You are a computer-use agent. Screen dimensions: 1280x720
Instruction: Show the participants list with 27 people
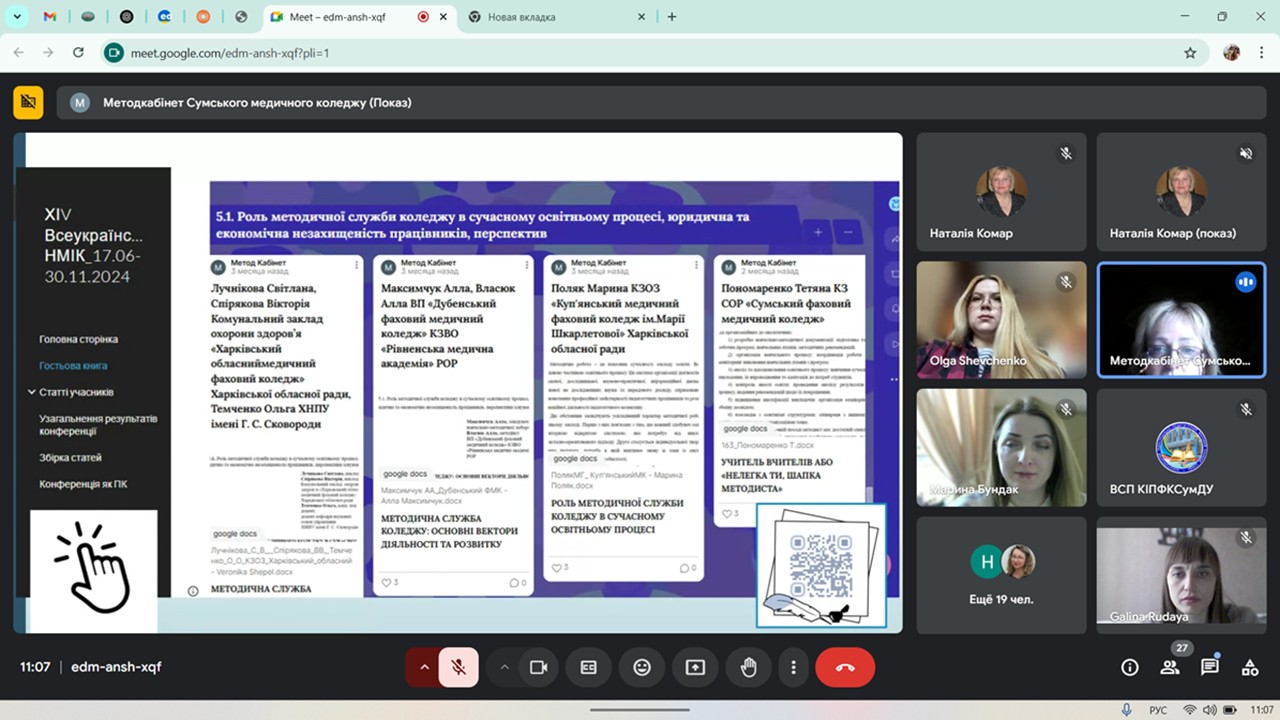1170,667
